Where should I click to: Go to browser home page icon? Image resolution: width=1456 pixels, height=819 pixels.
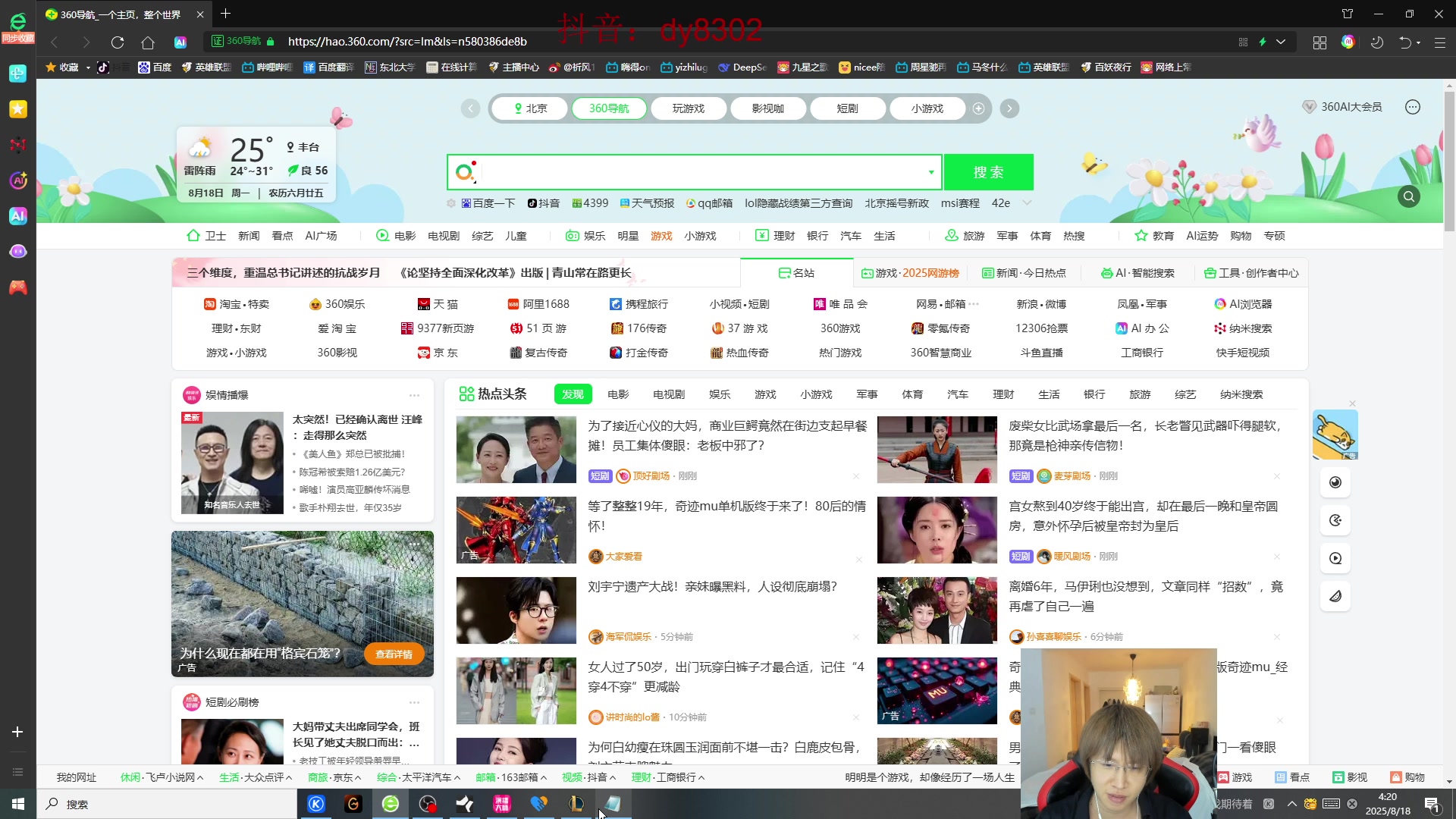point(148,42)
